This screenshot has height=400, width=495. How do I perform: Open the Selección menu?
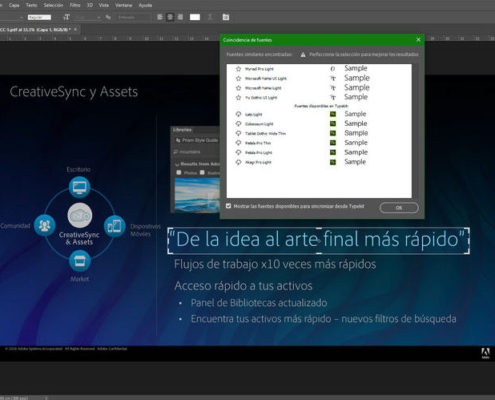click(53, 5)
